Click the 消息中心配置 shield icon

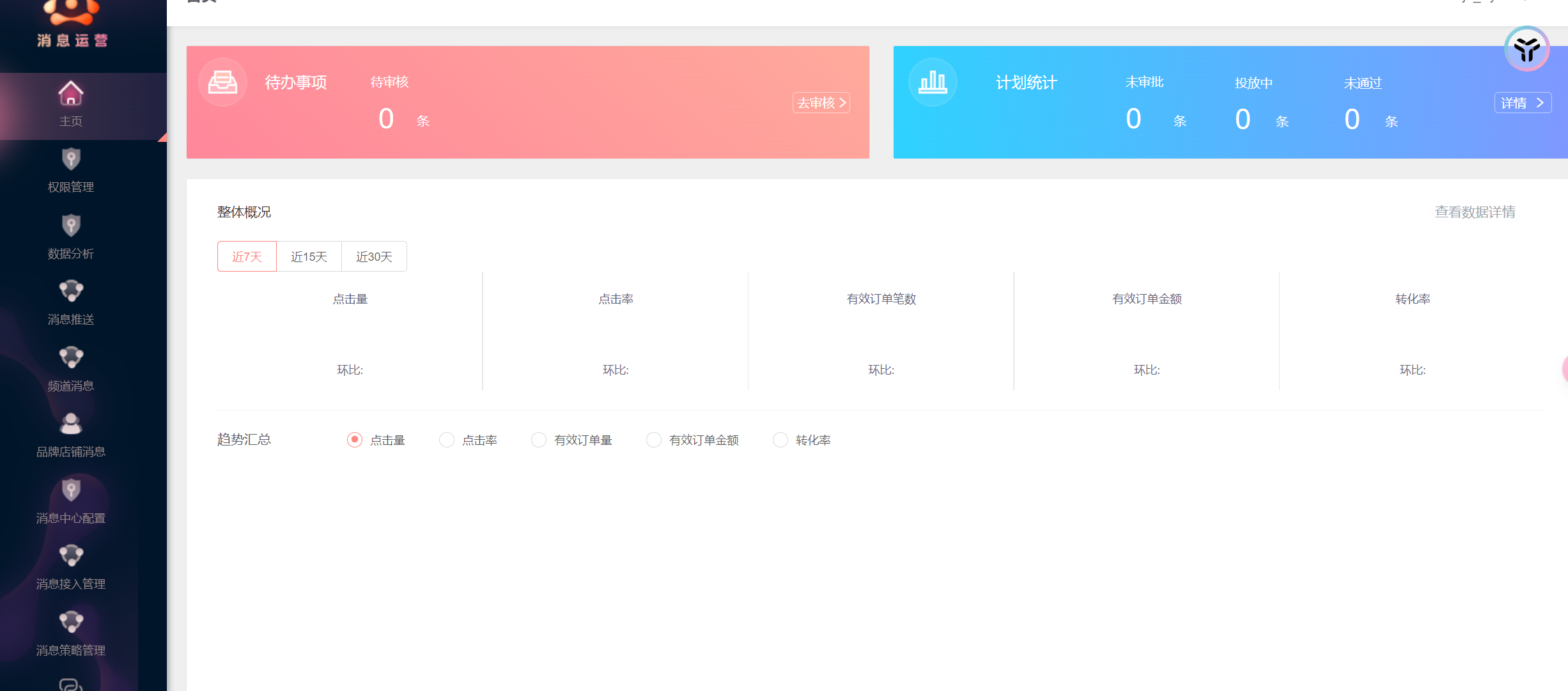[x=71, y=490]
